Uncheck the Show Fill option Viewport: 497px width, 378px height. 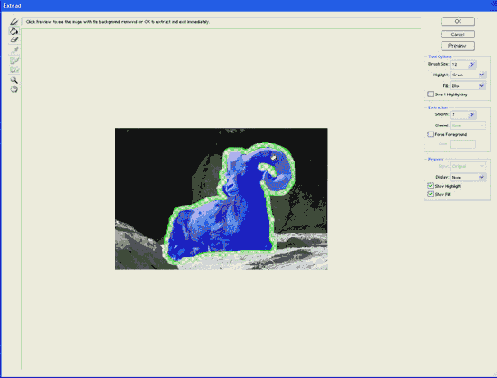[430, 194]
